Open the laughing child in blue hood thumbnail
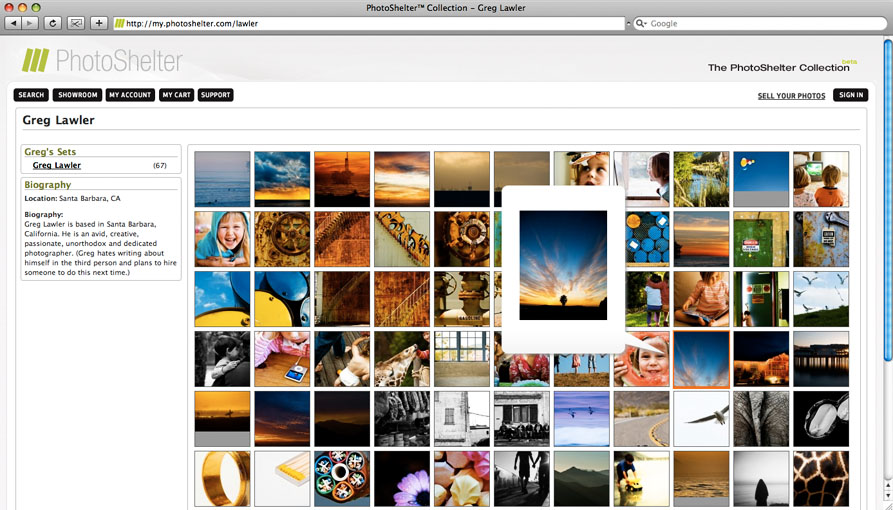The image size is (893, 510). [222, 239]
